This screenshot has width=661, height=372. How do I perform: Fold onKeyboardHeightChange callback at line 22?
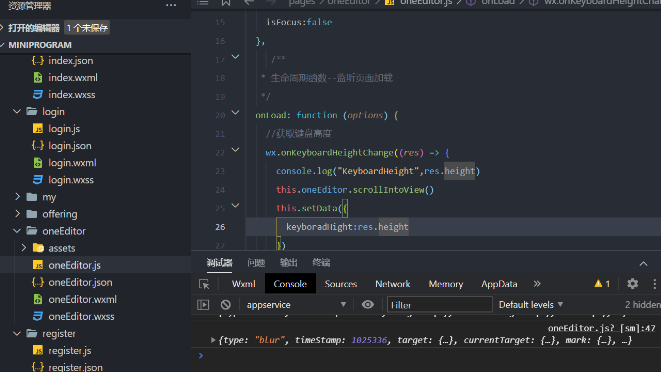point(235,150)
